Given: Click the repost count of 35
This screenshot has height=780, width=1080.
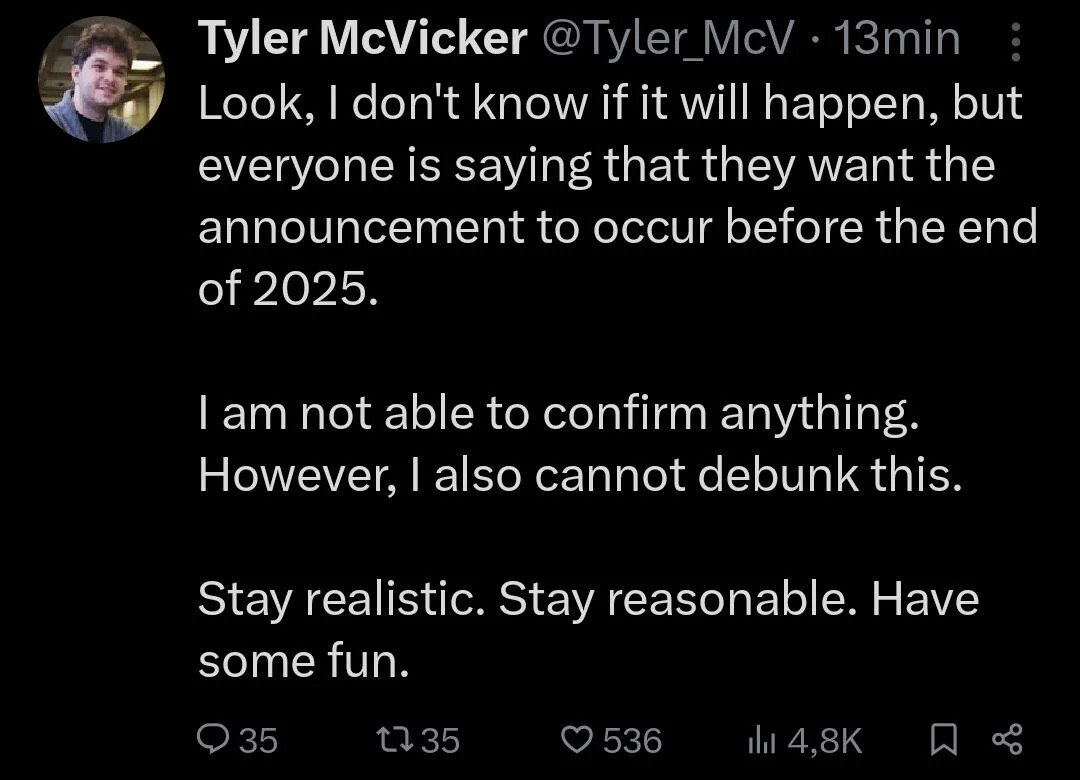Looking at the screenshot, I should (x=439, y=740).
